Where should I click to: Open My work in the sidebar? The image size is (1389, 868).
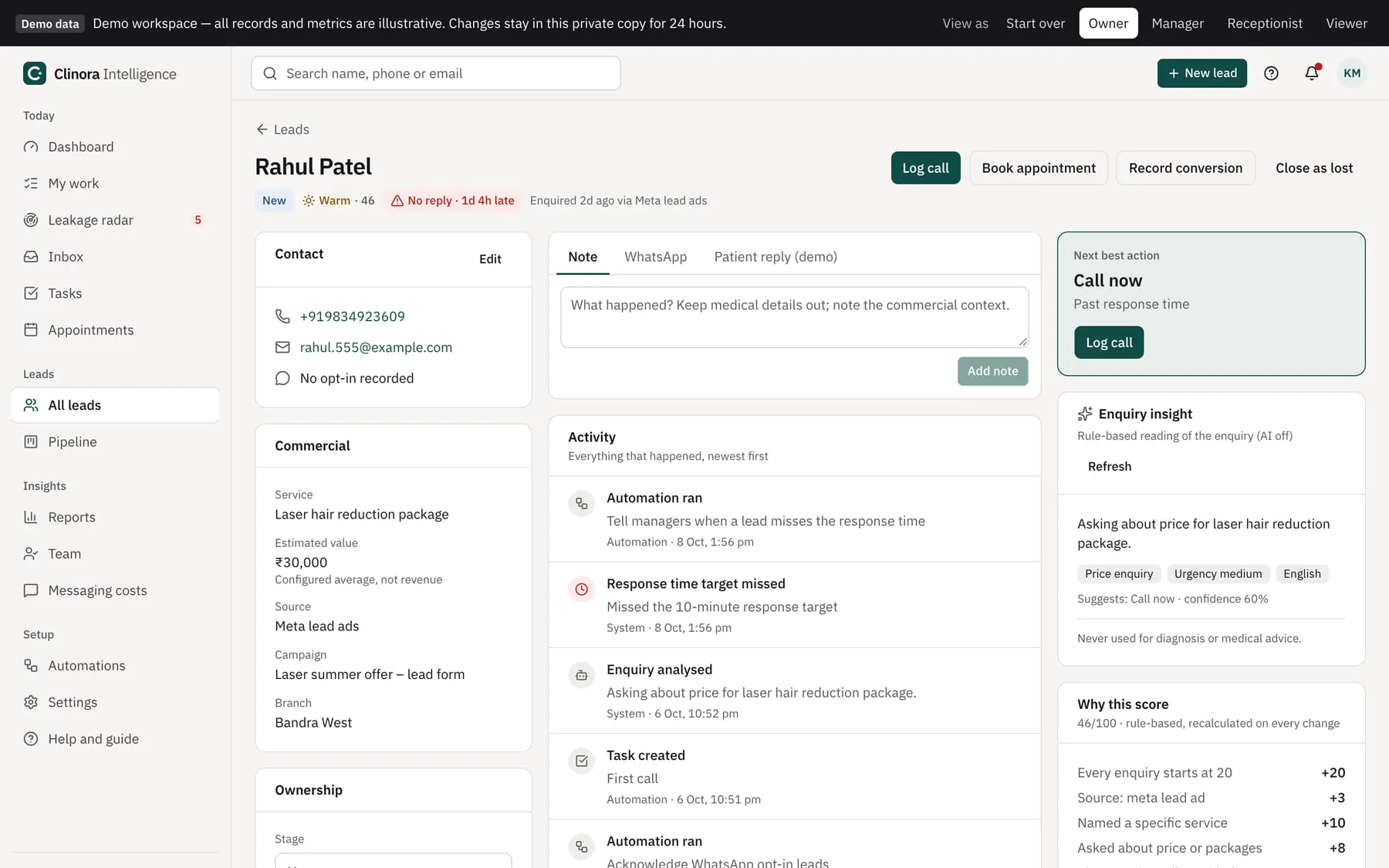tap(116, 184)
